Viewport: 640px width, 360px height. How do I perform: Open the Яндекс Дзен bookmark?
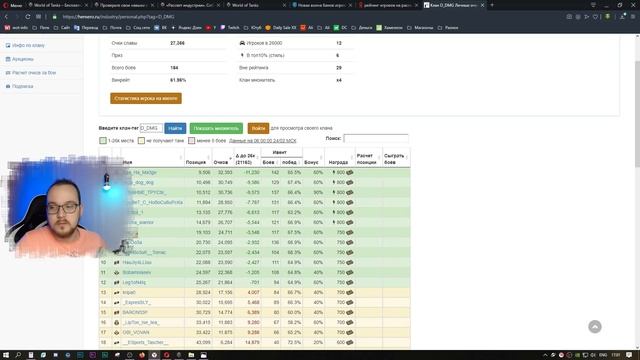[186, 28]
